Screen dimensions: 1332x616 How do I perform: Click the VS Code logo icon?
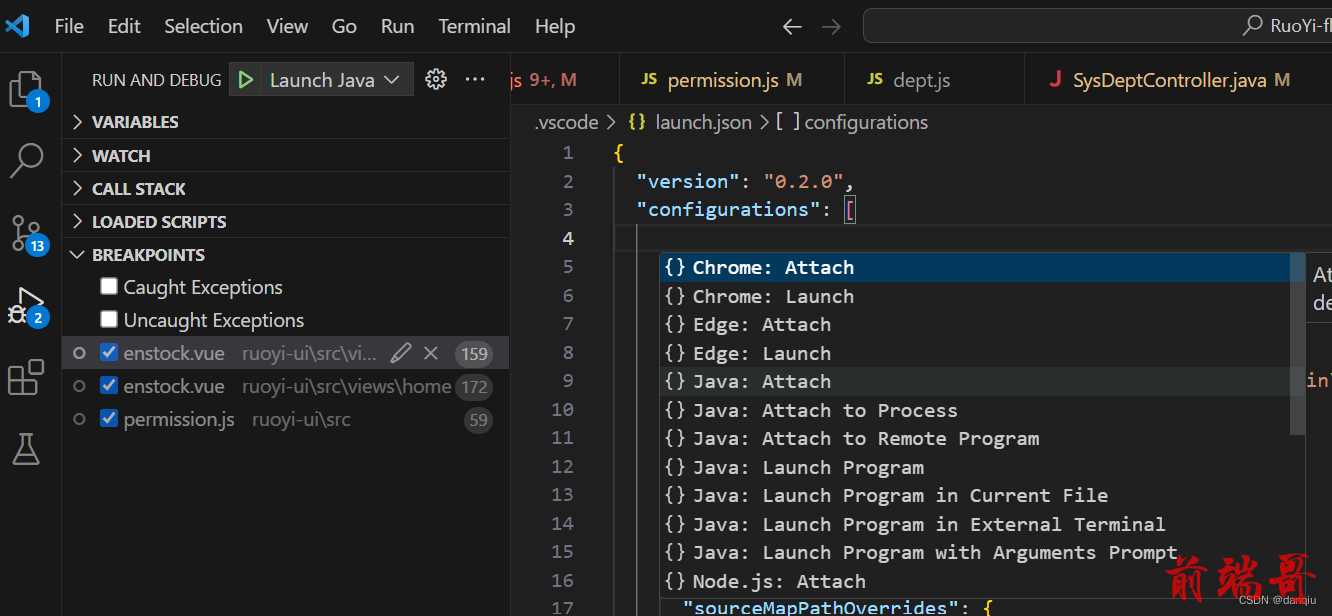click(x=18, y=26)
